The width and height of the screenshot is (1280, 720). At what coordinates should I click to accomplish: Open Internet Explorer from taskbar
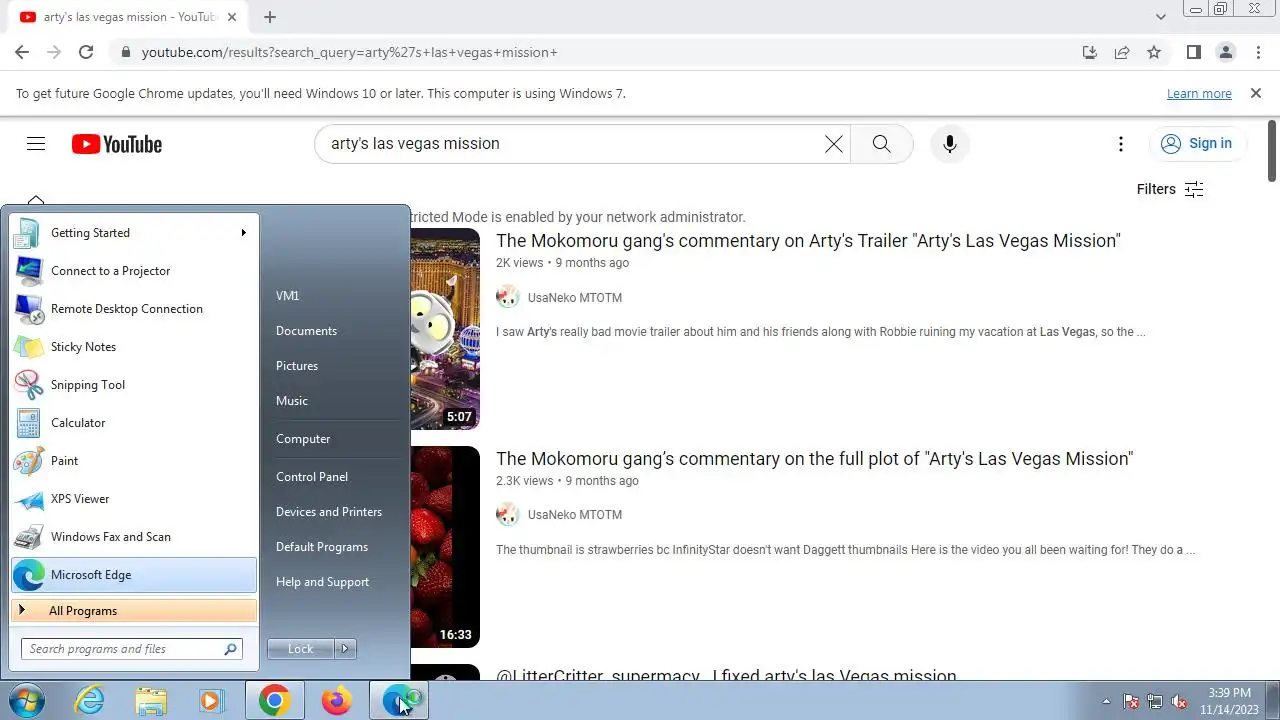pos(90,701)
